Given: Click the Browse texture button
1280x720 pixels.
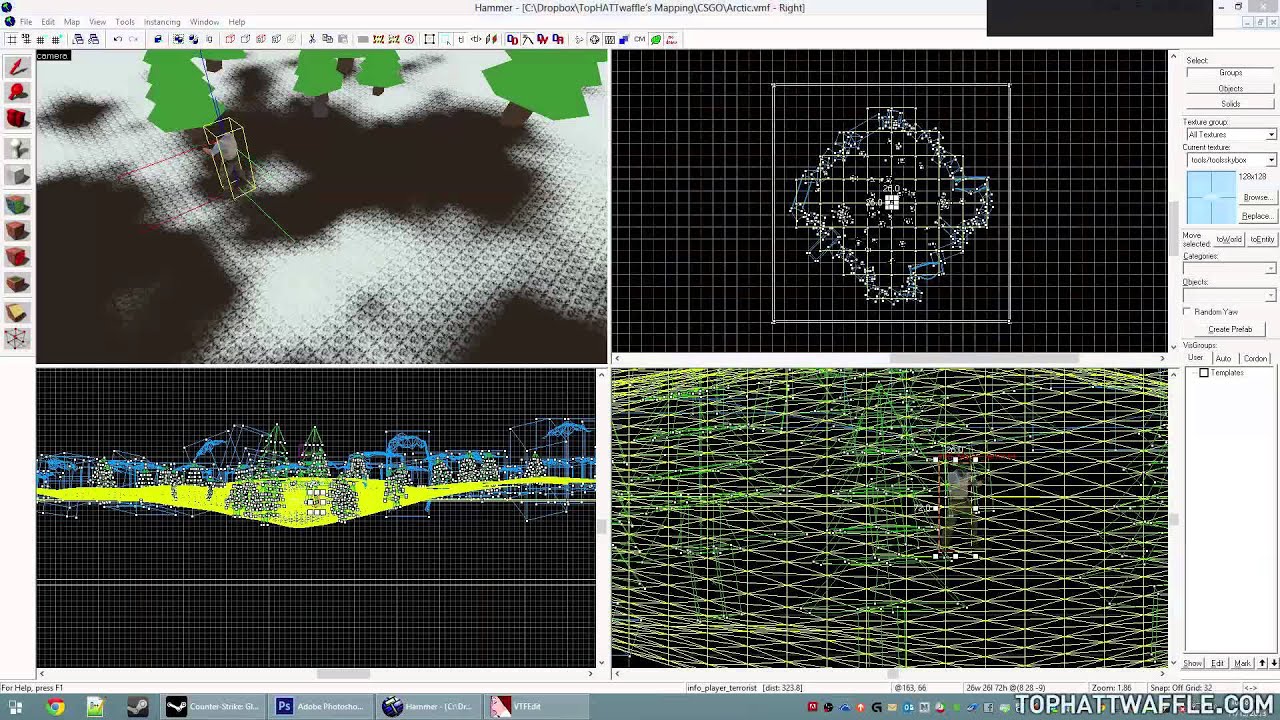Looking at the screenshot, I should tap(1256, 197).
